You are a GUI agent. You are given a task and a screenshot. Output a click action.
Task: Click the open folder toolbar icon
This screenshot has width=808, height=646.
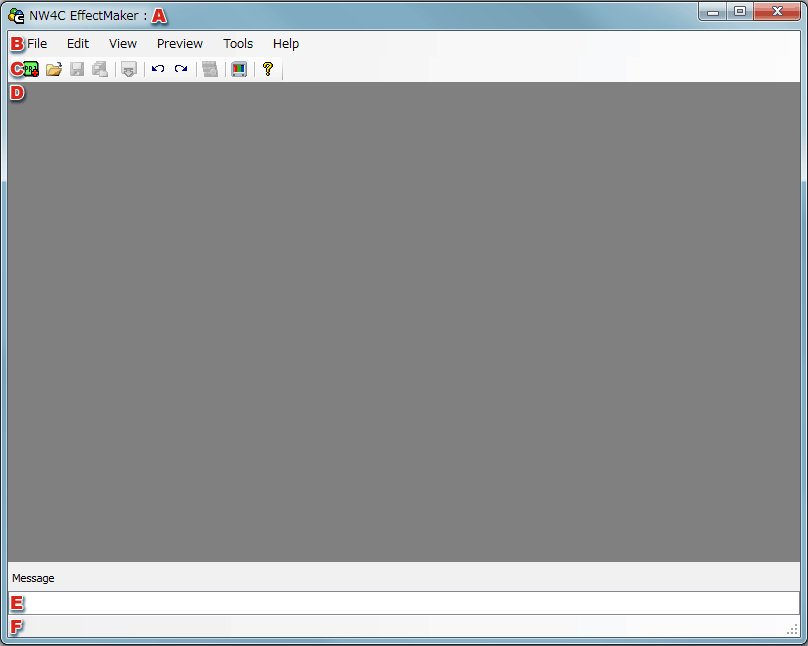pos(54,69)
